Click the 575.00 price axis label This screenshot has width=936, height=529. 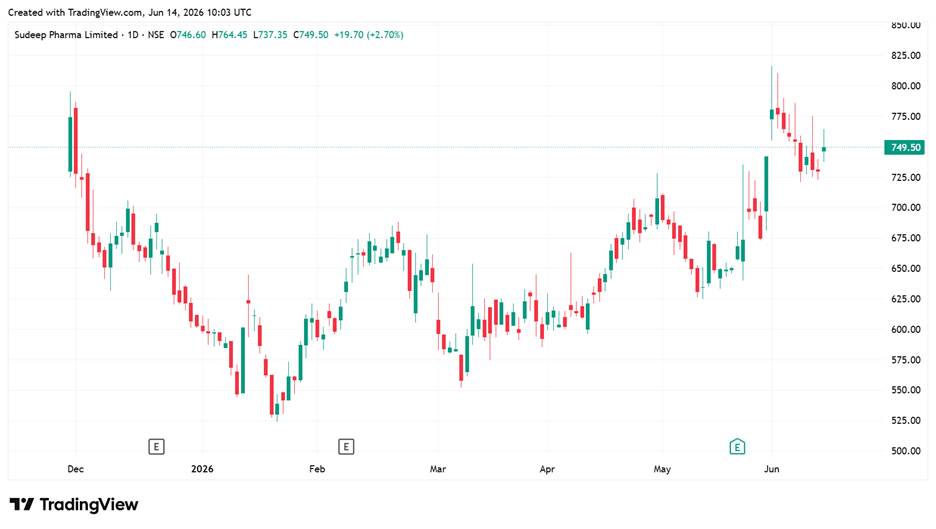(x=906, y=360)
